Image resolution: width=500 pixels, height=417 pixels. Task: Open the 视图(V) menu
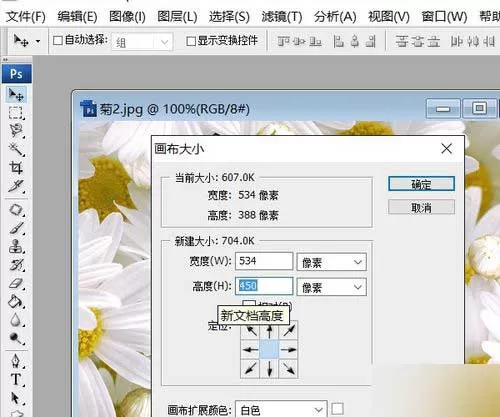coord(389,16)
